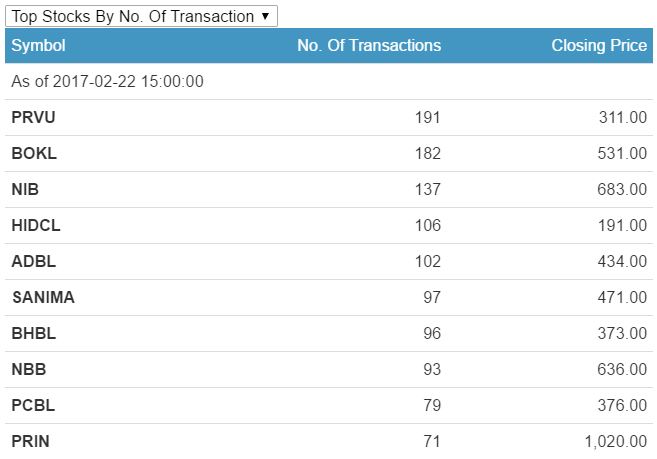The image size is (657, 459).
Task: Click the BHBL stock symbol
Action: [x=33, y=334]
